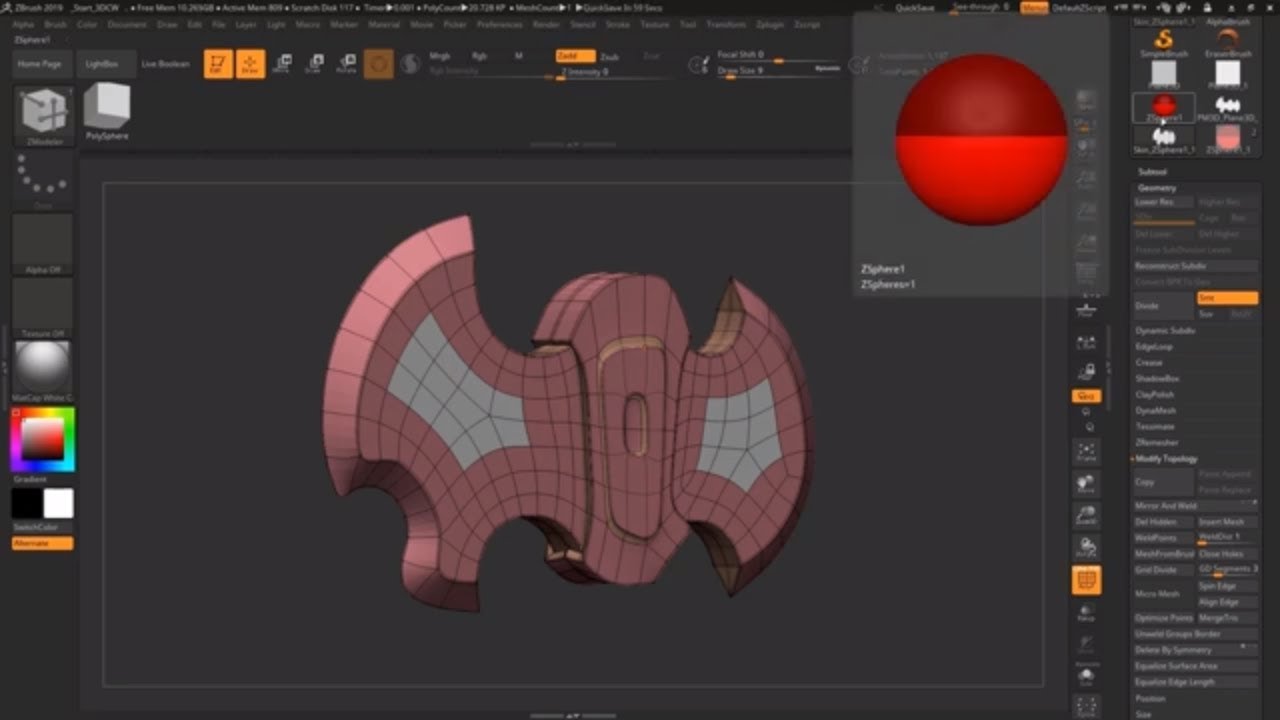
Task: Click Mirror And Weld button
Action: click(1195, 506)
